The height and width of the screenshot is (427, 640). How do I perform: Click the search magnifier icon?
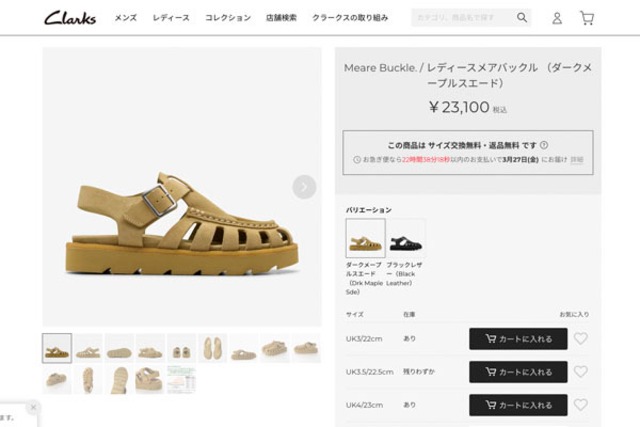point(522,18)
